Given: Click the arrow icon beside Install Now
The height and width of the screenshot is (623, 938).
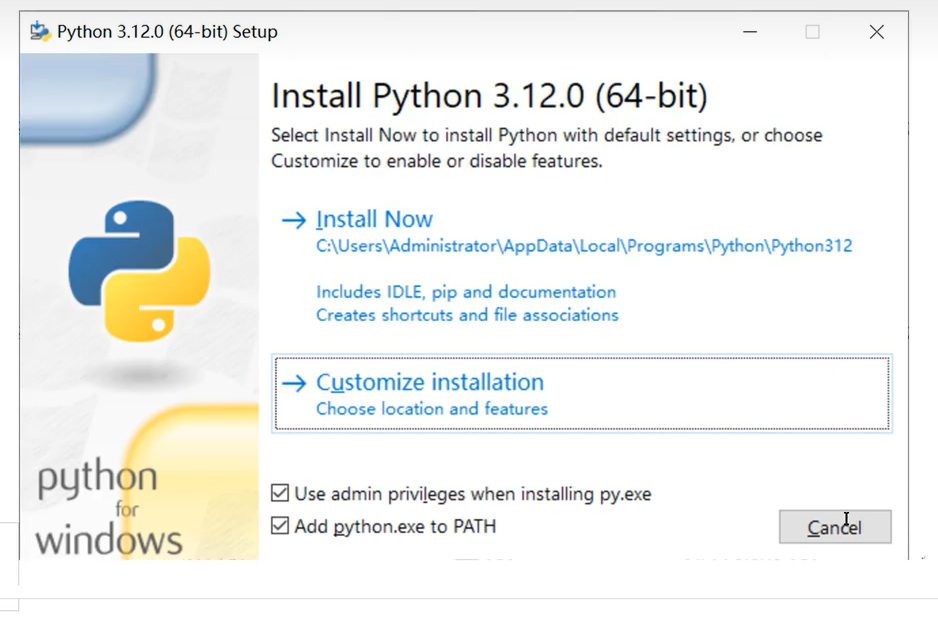Looking at the screenshot, I should pyautogui.click(x=293, y=220).
